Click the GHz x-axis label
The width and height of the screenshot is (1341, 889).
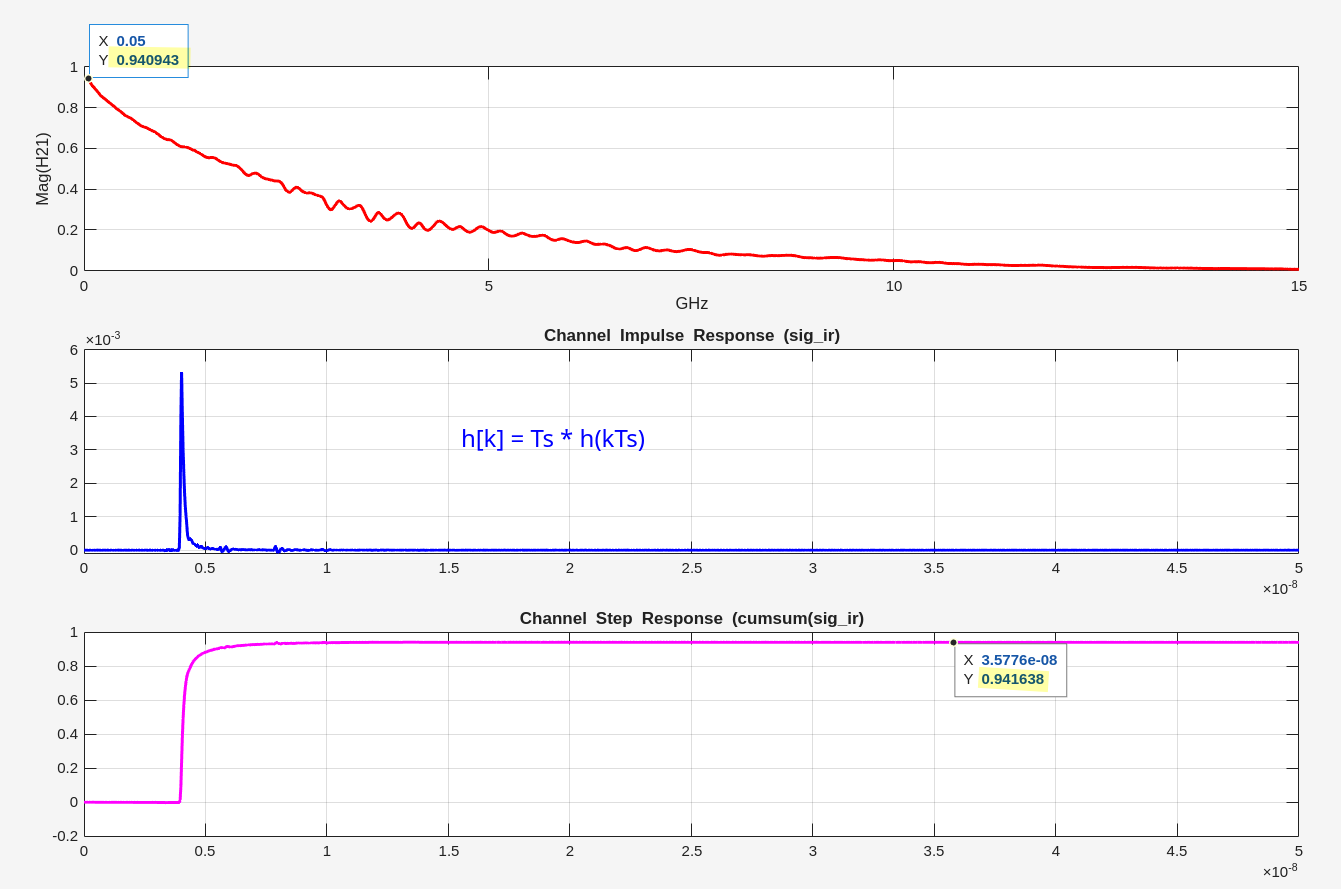point(691,303)
